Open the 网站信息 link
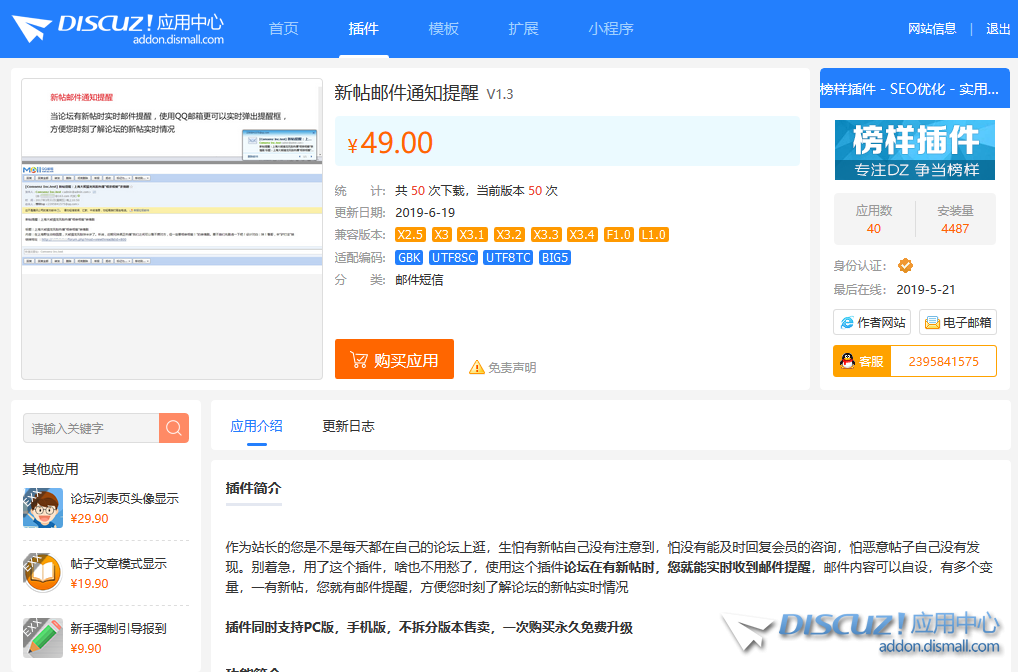1018x672 pixels. 932,29
